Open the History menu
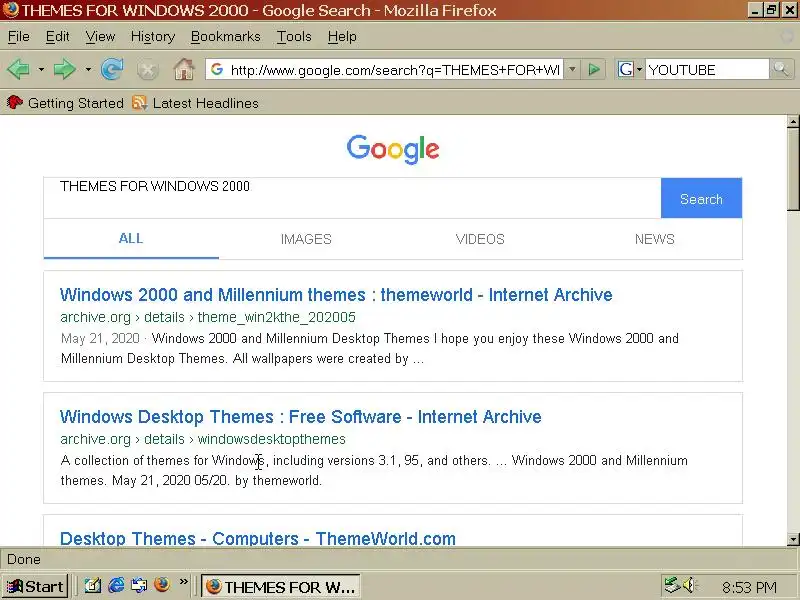This screenshot has height=600, width=800. pos(153,37)
